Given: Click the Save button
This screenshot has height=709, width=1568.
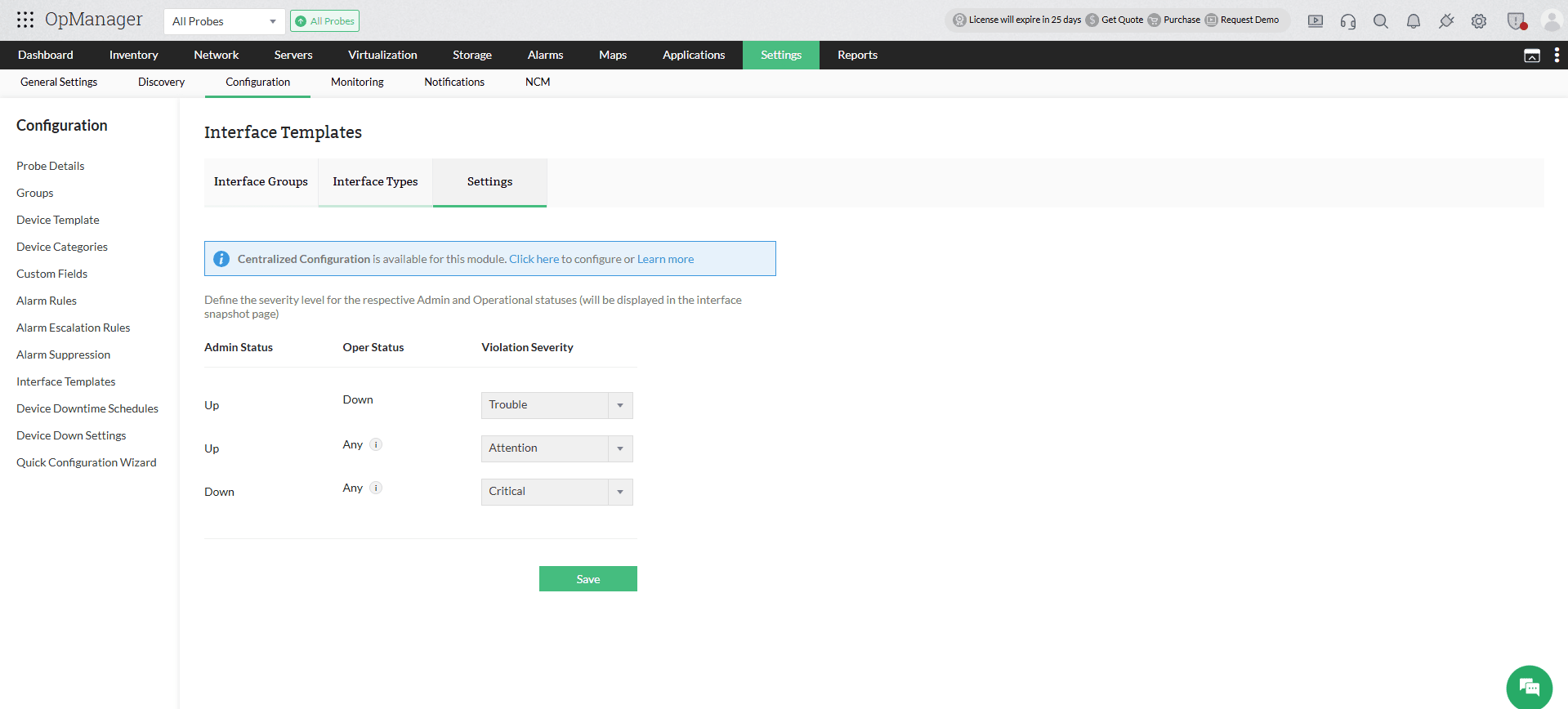Looking at the screenshot, I should [588, 579].
